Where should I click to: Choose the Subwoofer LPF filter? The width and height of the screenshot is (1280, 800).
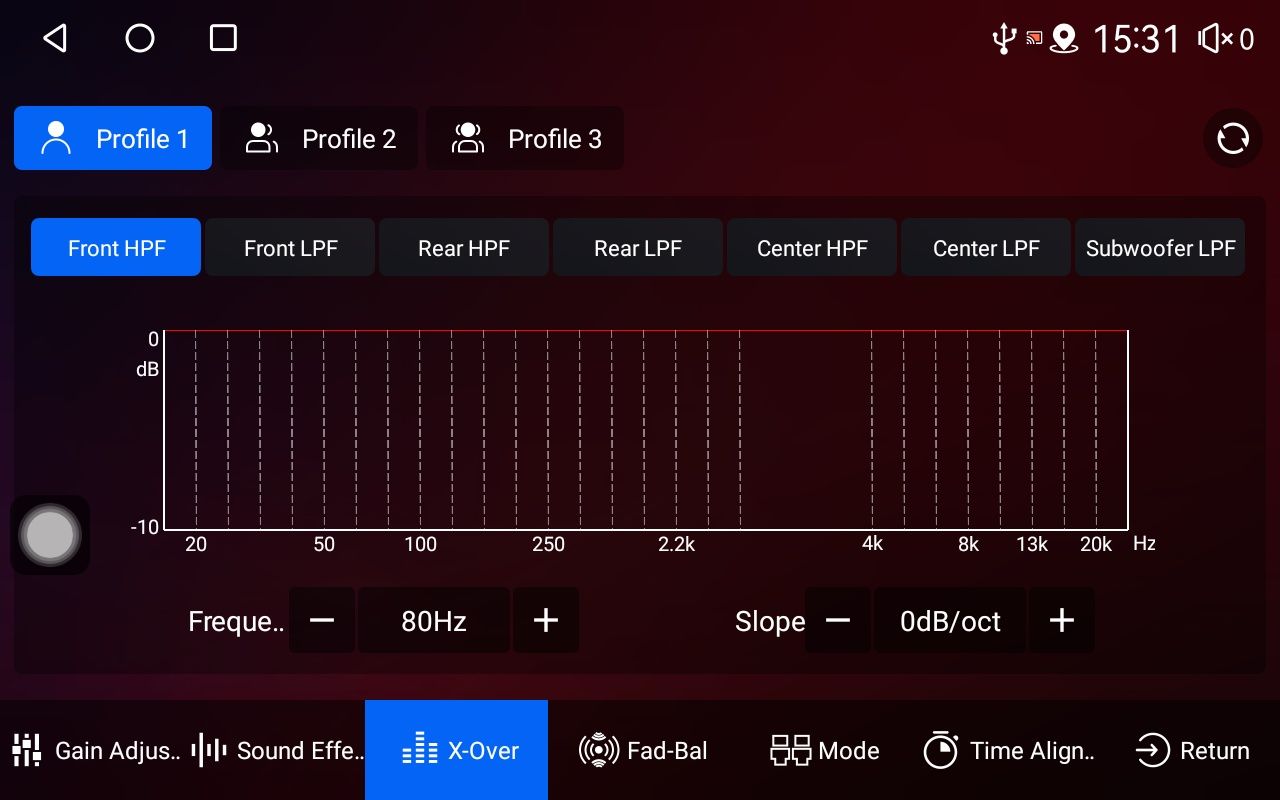tap(1160, 248)
